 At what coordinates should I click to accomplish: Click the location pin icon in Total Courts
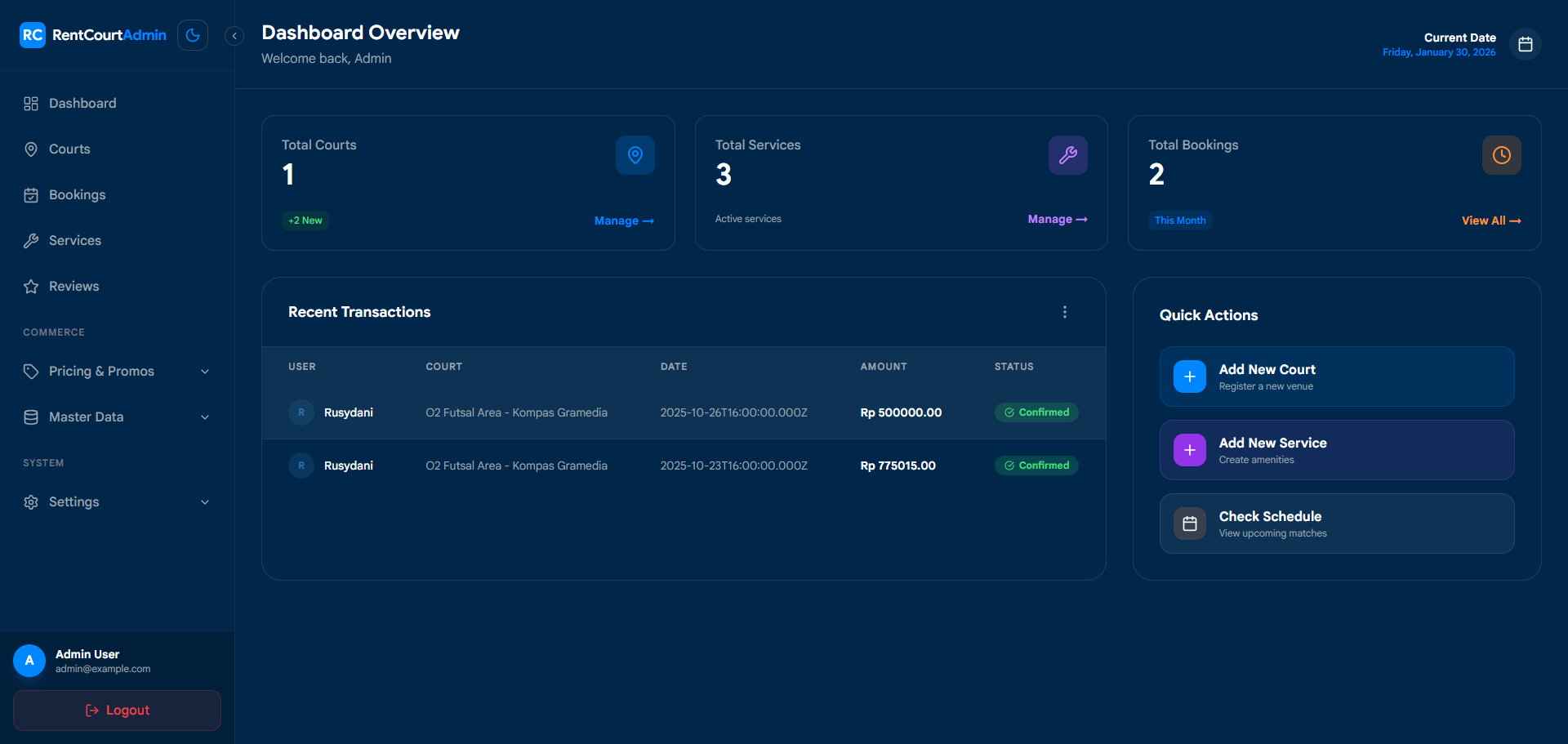[635, 155]
